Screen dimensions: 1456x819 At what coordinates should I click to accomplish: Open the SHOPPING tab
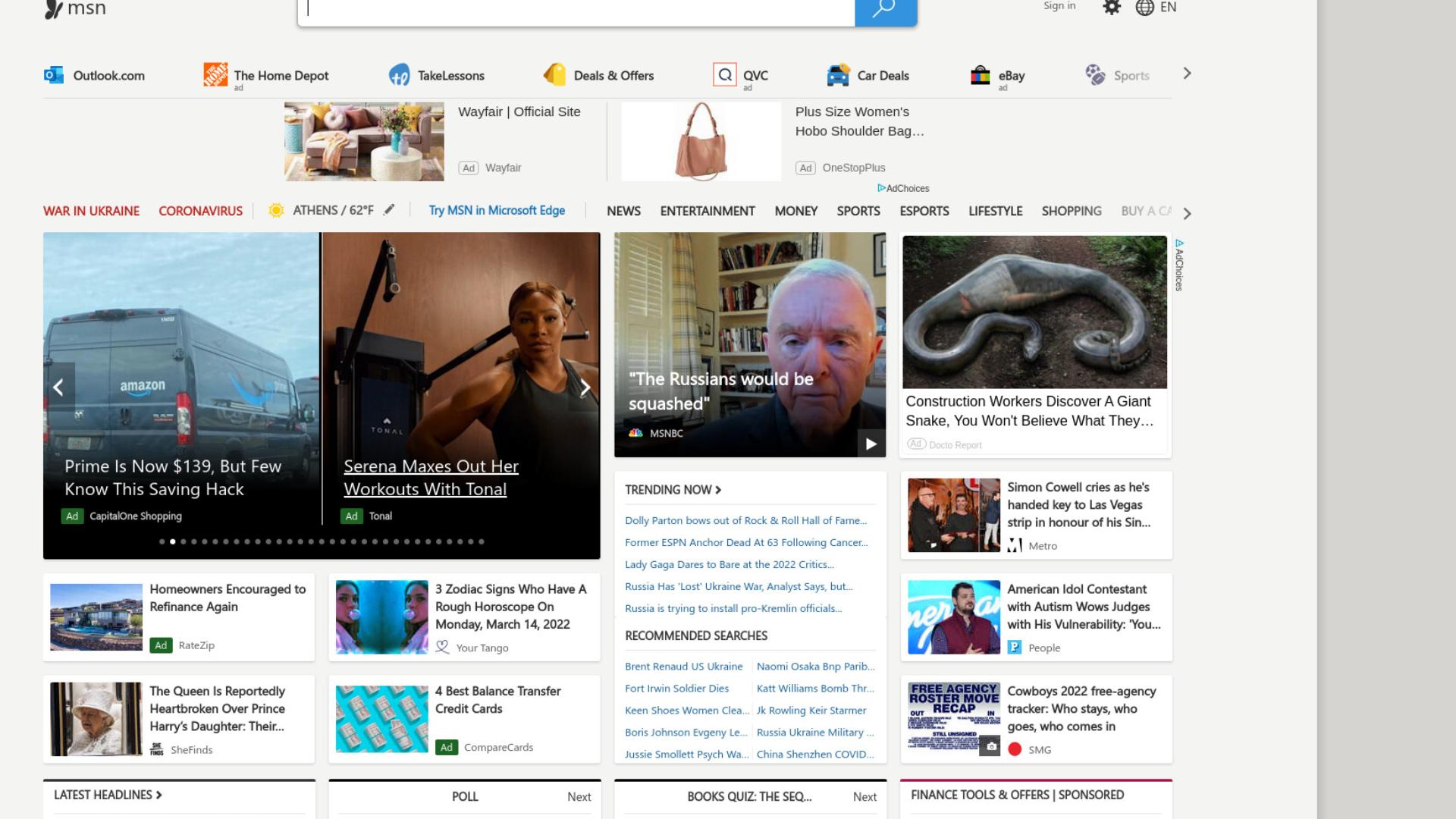coord(1072,211)
